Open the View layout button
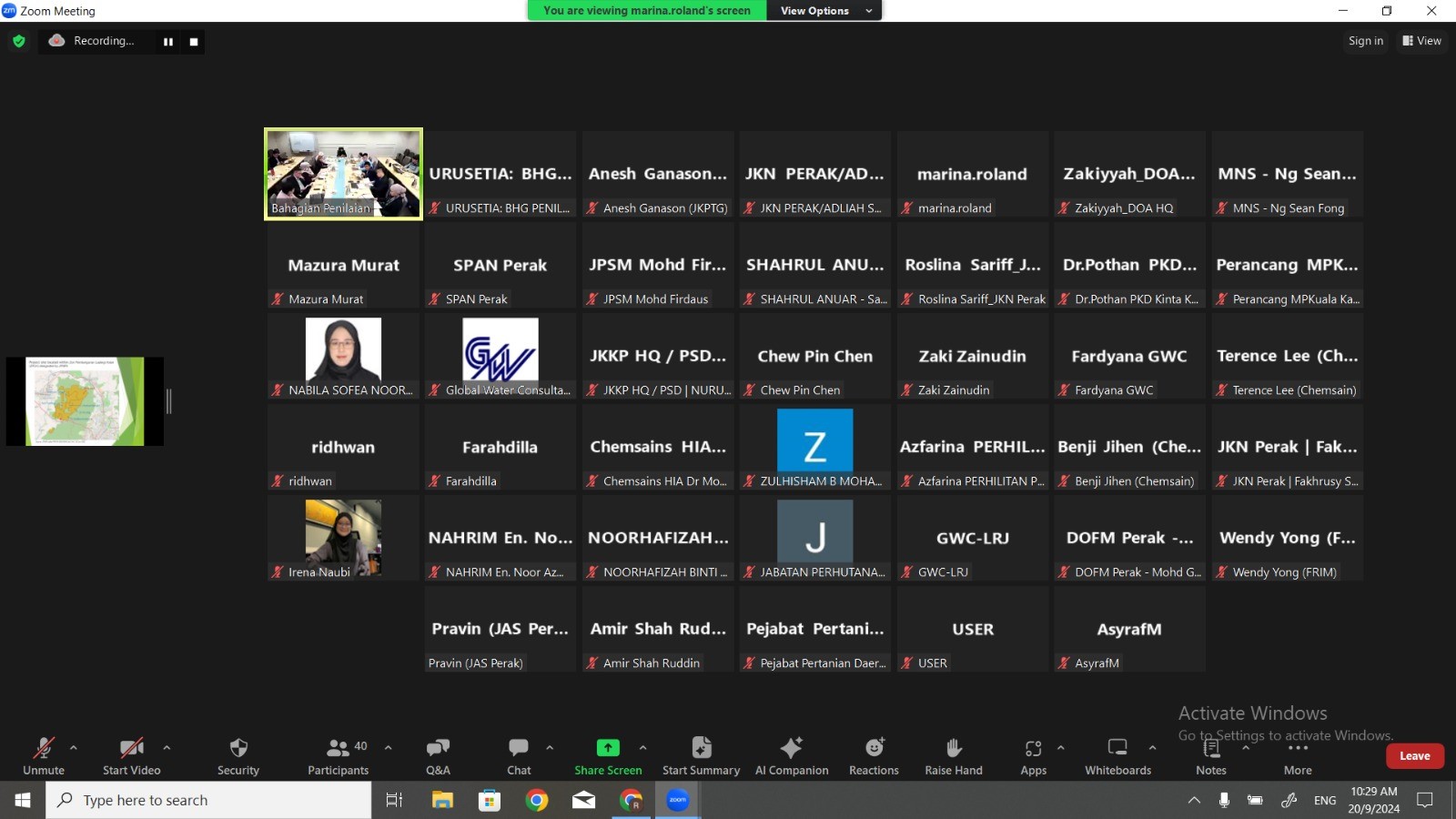Image resolution: width=1456 pixels, height=819 pixels. (x=1421, y=41)
